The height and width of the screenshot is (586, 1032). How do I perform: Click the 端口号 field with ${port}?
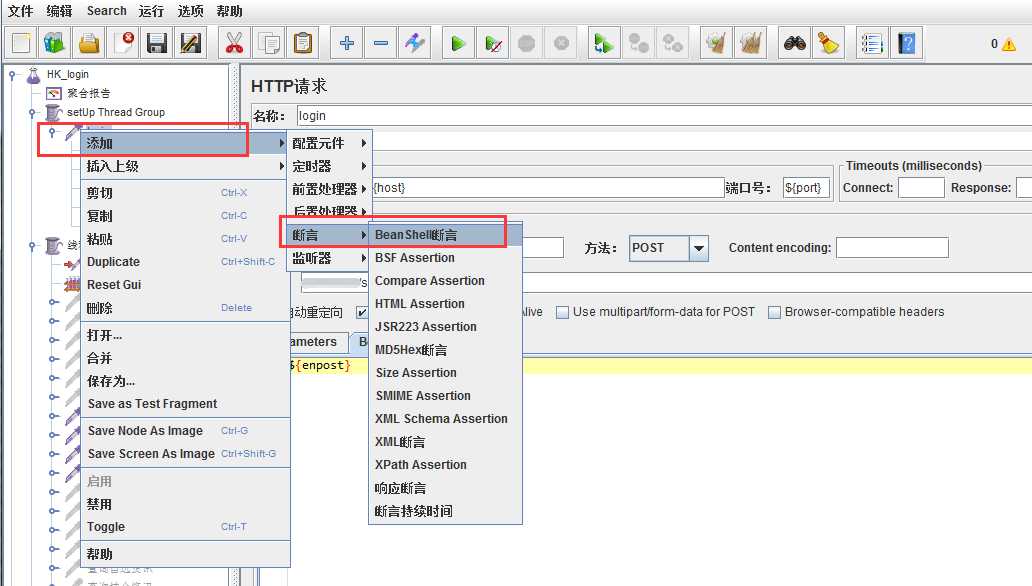point(806,188)
